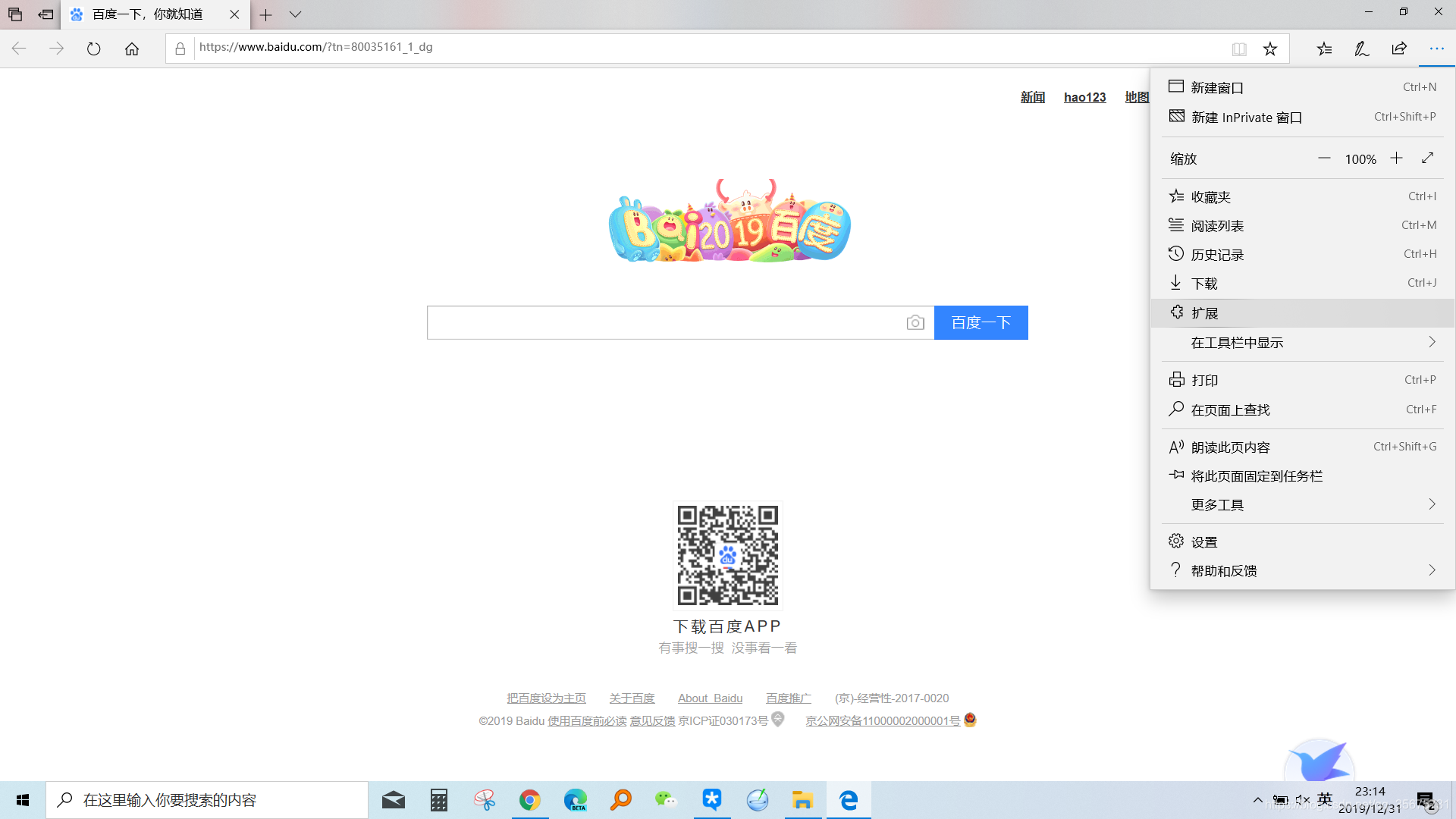This screenshot has width=1456, height=819.
Task: Click inside the Baidu search box
Action: [667, 322]
